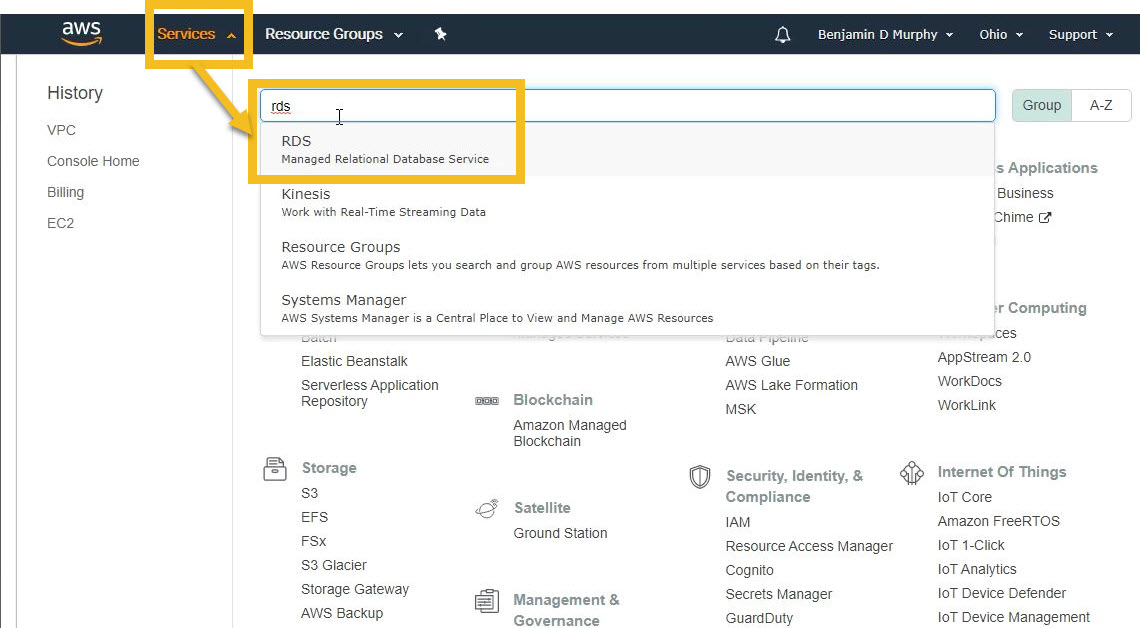Click the Satellite category heading
Screen dimensions: 1140x628
[x=542, y=508]
